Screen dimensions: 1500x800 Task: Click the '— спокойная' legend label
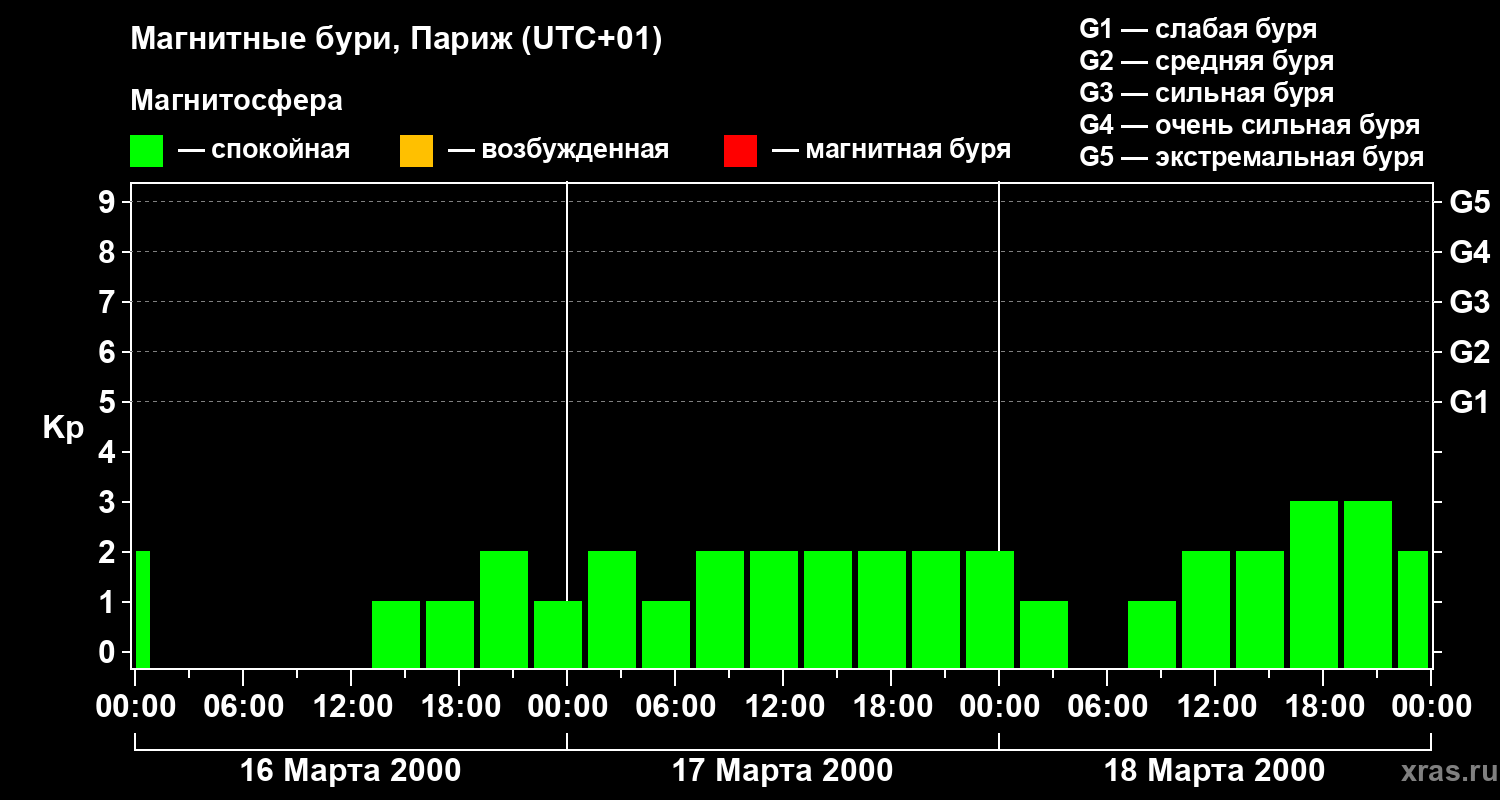264,150
